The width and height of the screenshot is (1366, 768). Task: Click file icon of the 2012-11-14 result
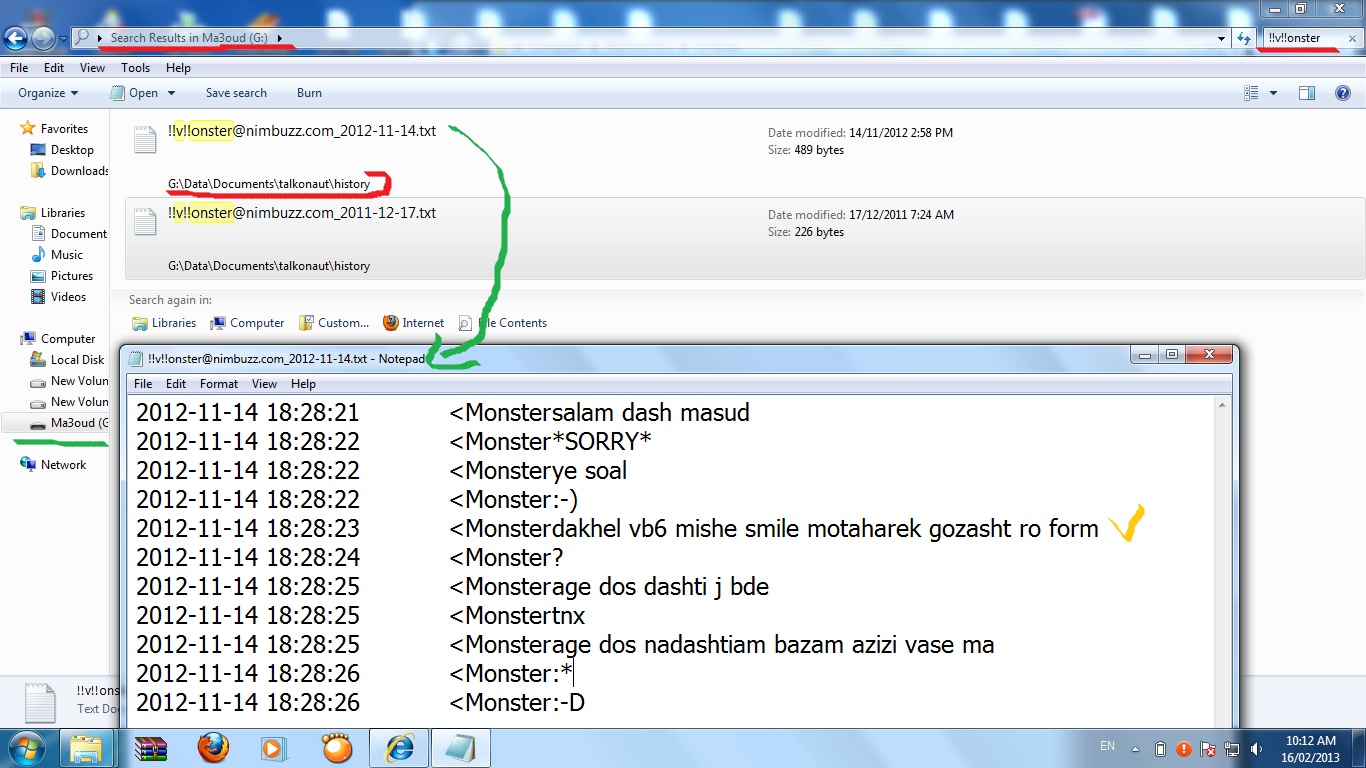point(145,140)
